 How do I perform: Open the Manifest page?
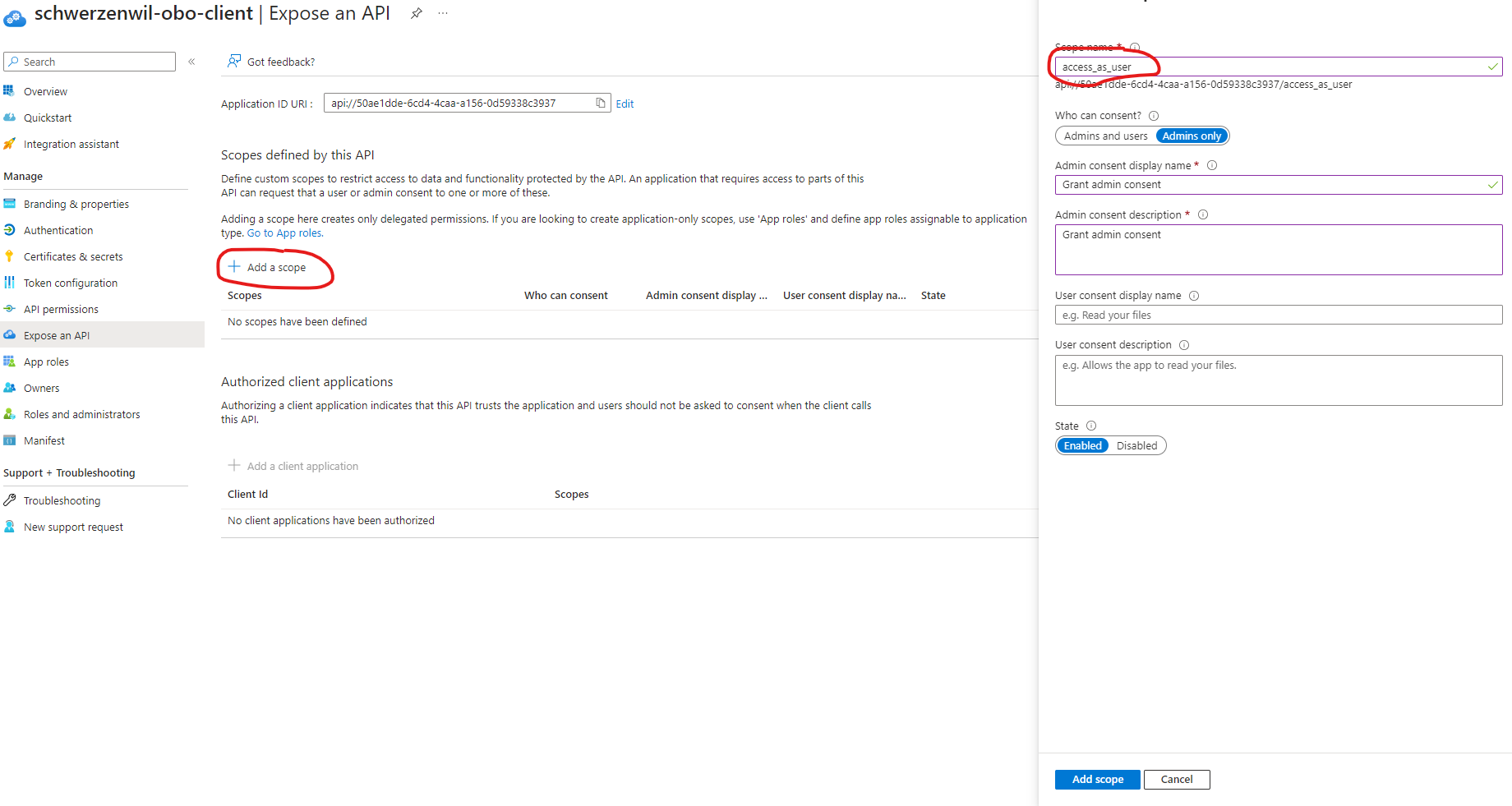[44, 441]
